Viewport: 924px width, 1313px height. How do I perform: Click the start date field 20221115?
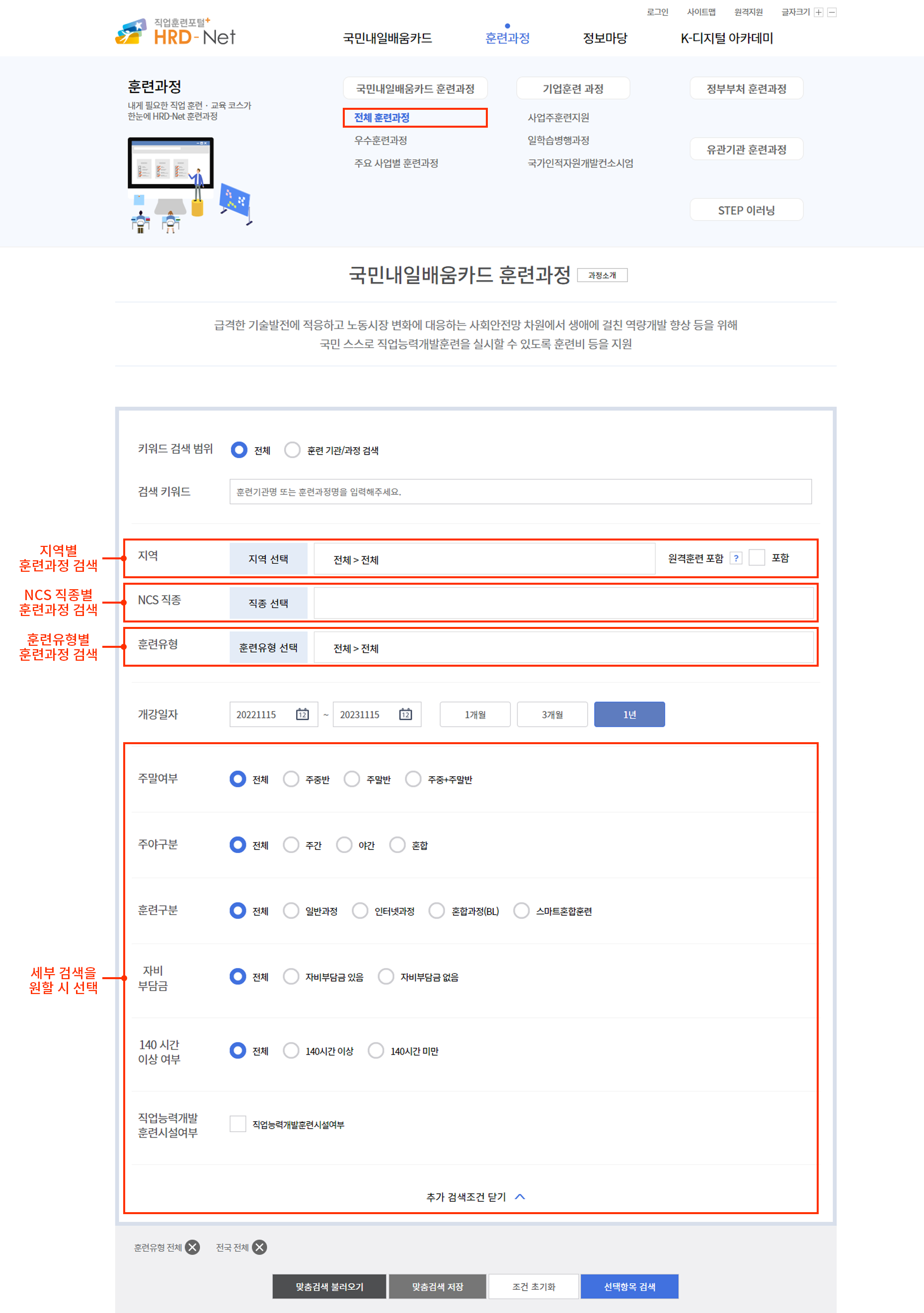[273, 714]
